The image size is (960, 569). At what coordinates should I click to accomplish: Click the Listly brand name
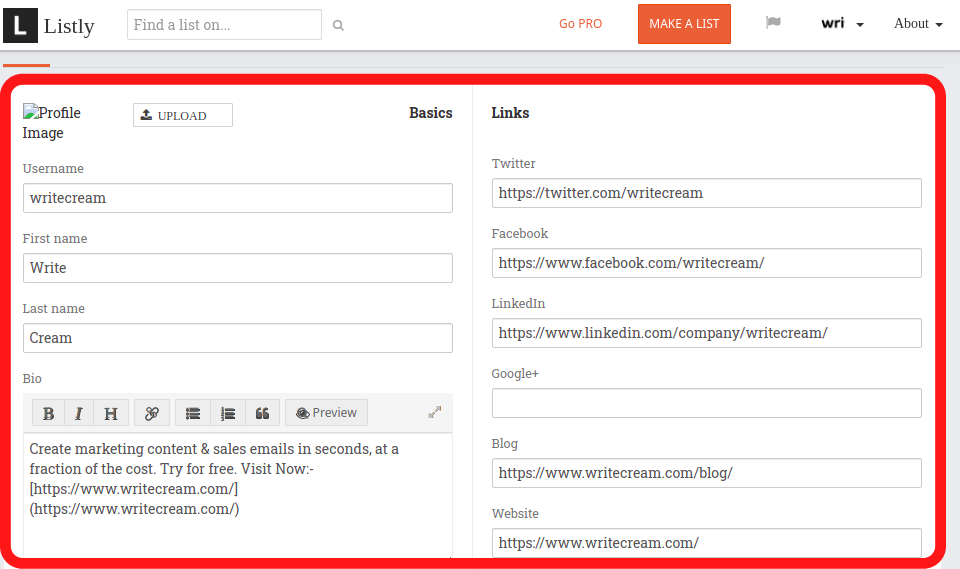[x=69, y=26]
